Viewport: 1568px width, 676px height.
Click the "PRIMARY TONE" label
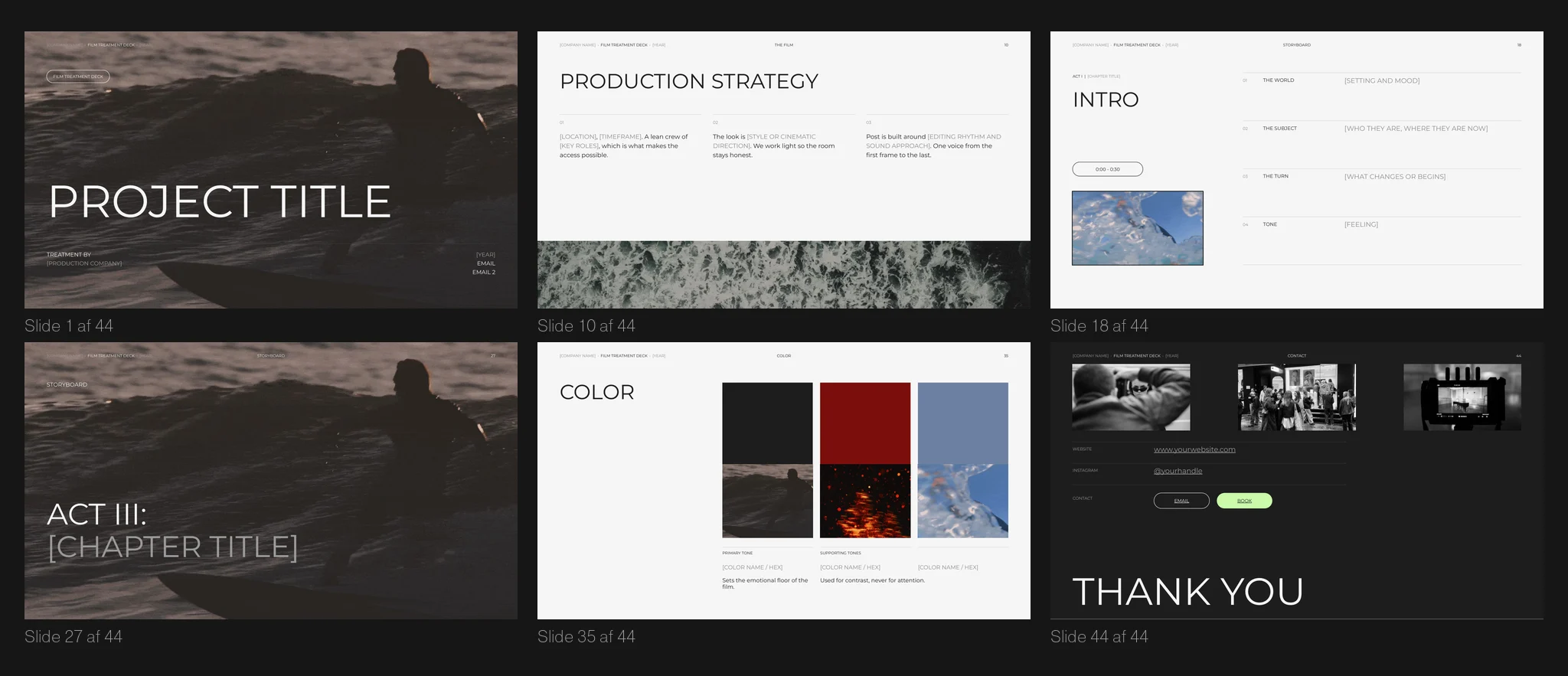(x=737, y=553)
